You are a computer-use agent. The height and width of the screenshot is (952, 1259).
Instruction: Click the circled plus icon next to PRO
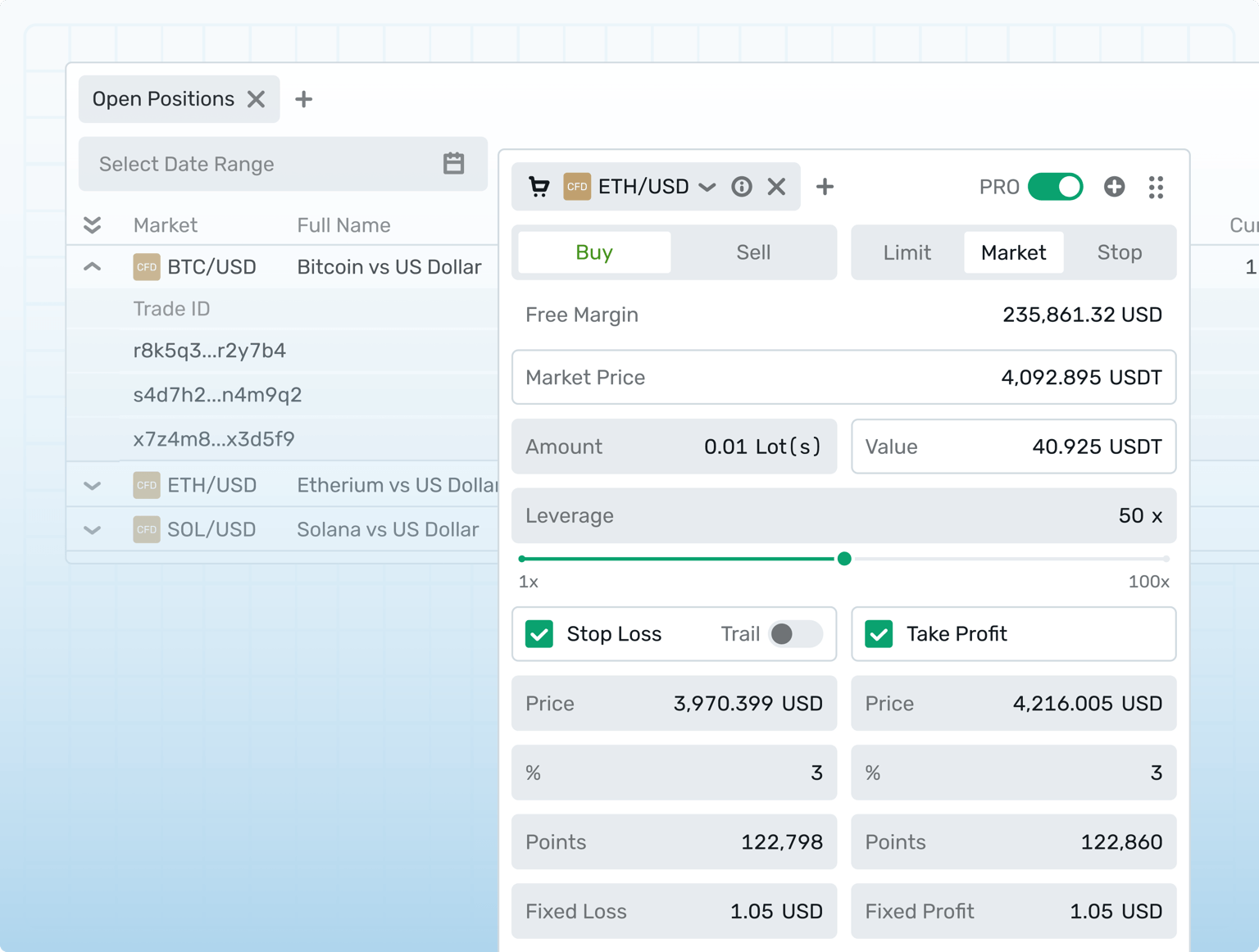pos(1114,187)
